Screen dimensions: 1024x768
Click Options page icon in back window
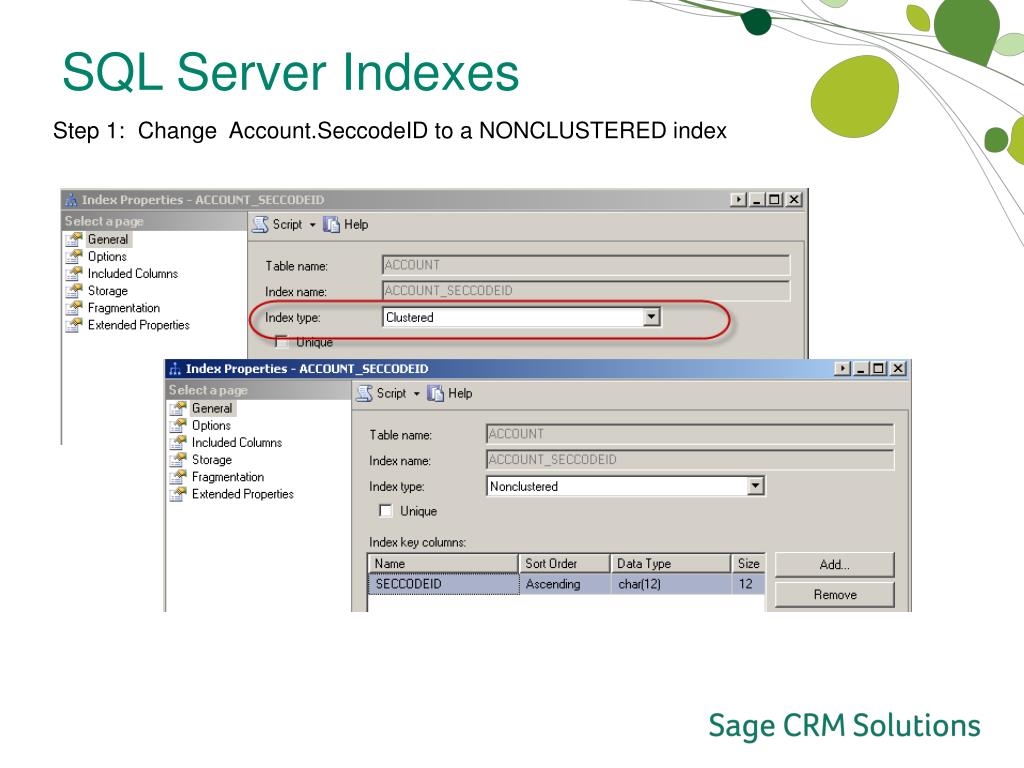coord(74,256)
